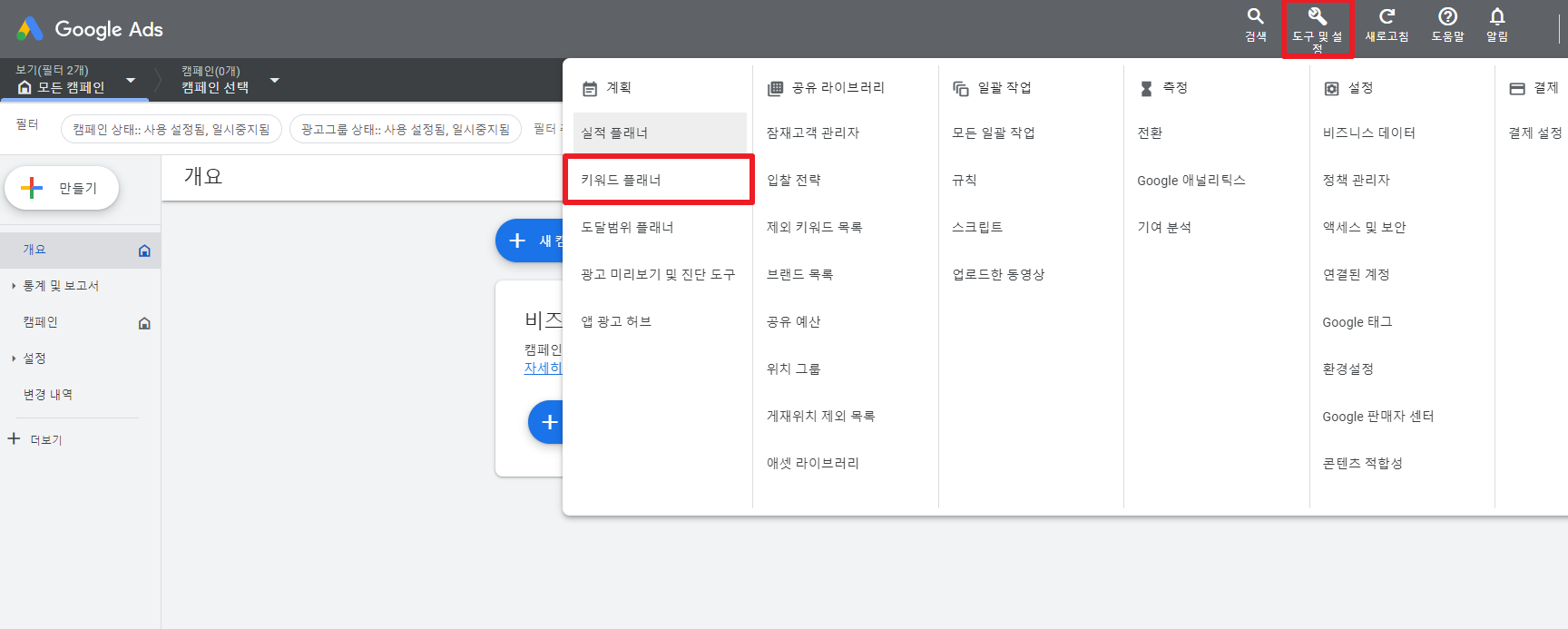This screenshot has width=1568, height=629.
Task: Open 게재위치 제외 목록
Action: (821, 416)
